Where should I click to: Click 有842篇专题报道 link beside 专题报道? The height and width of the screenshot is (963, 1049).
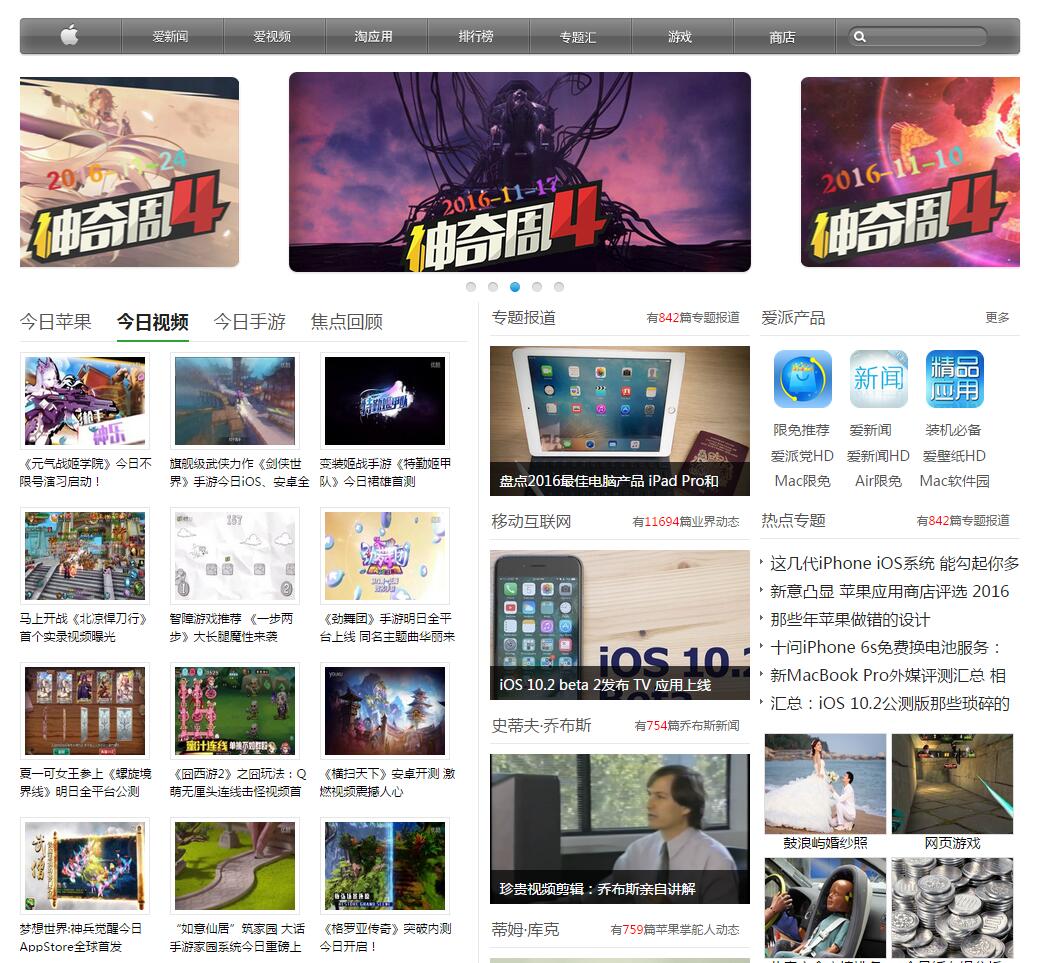[x=692, y=318]
